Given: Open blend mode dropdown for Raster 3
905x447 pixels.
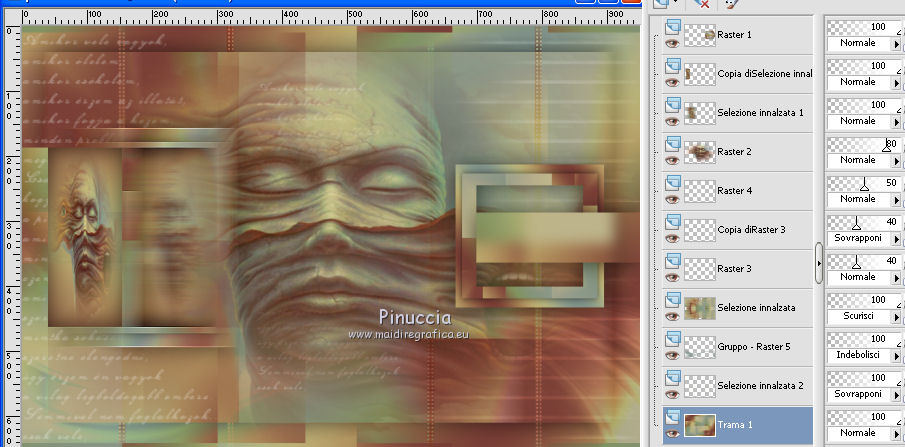Looking at the screenshot, I should pyautogui.click(x=896, y=278).
